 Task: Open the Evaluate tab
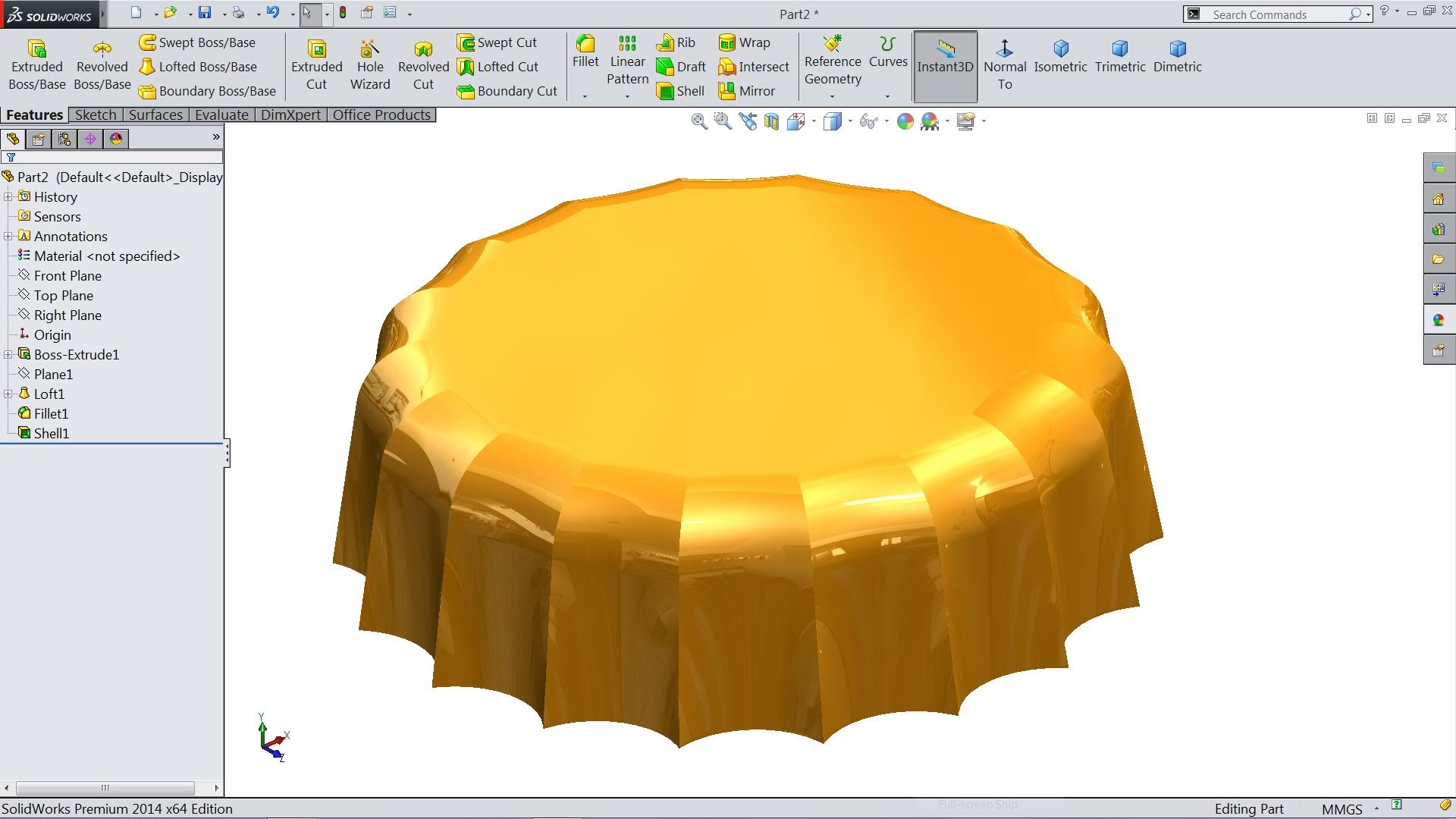[x=221, y=115]
